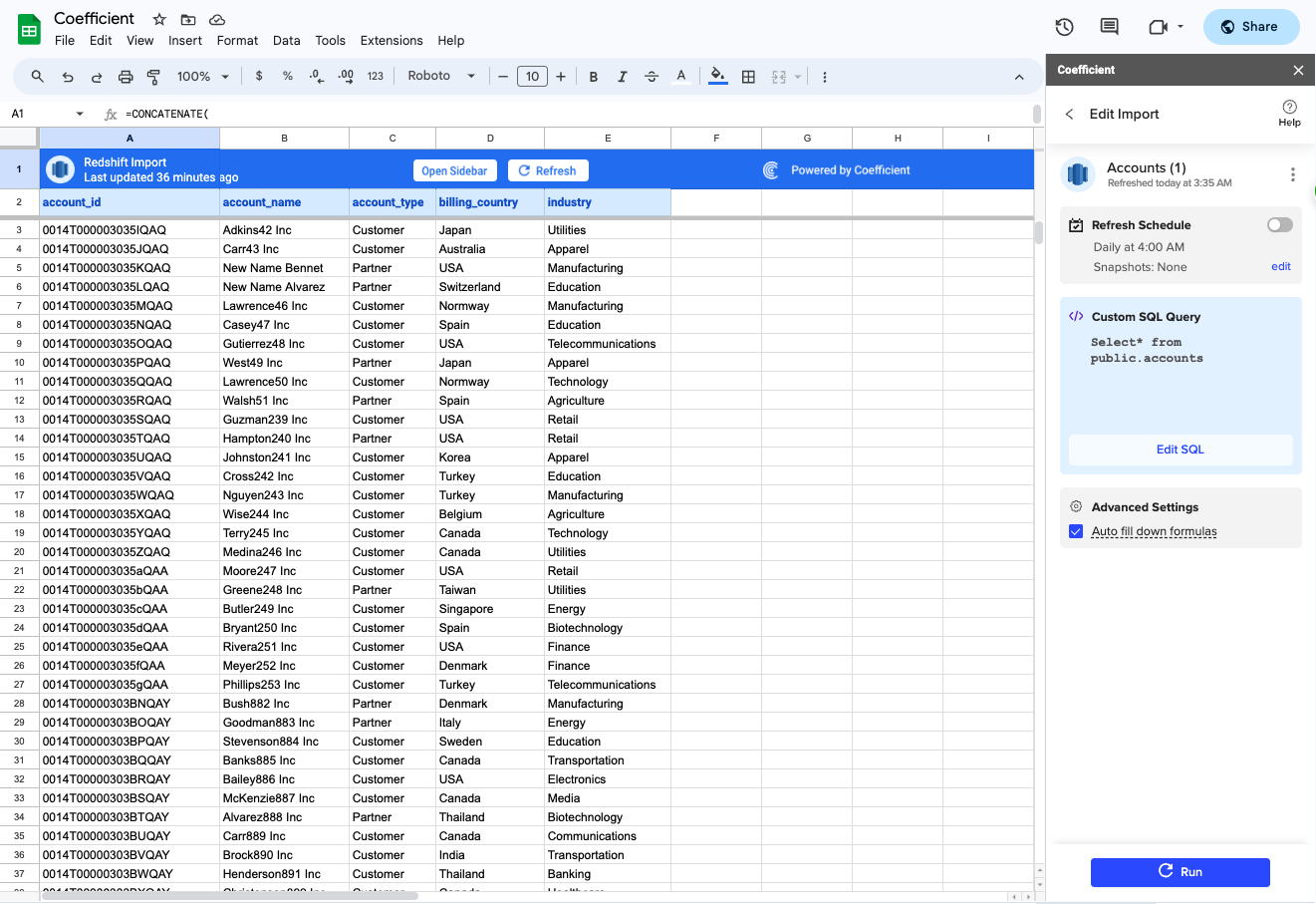Select the billing_country column header cell
1316x904 pixels.
point(490,202)
